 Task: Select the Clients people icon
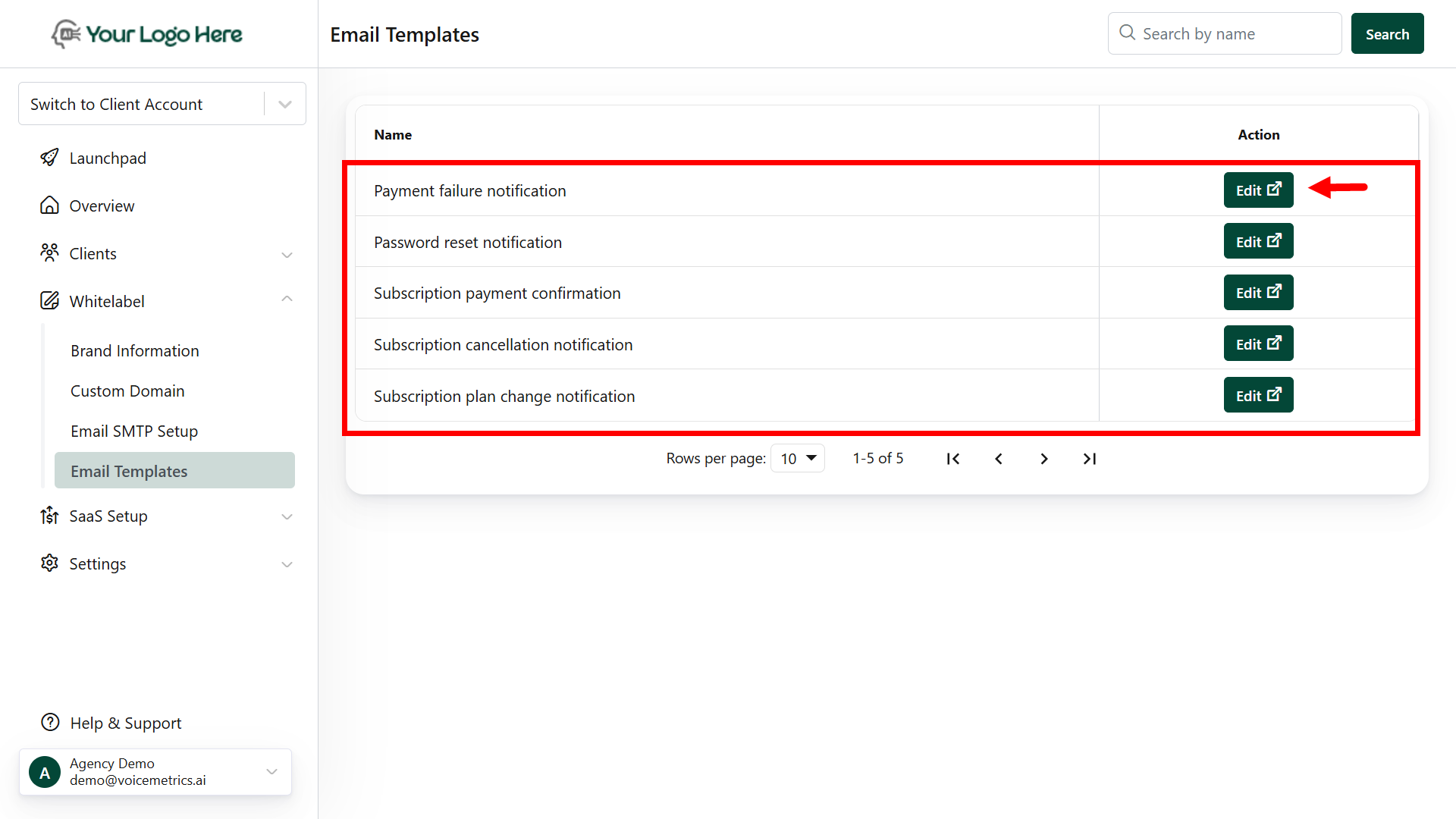[x=49, y=253]
